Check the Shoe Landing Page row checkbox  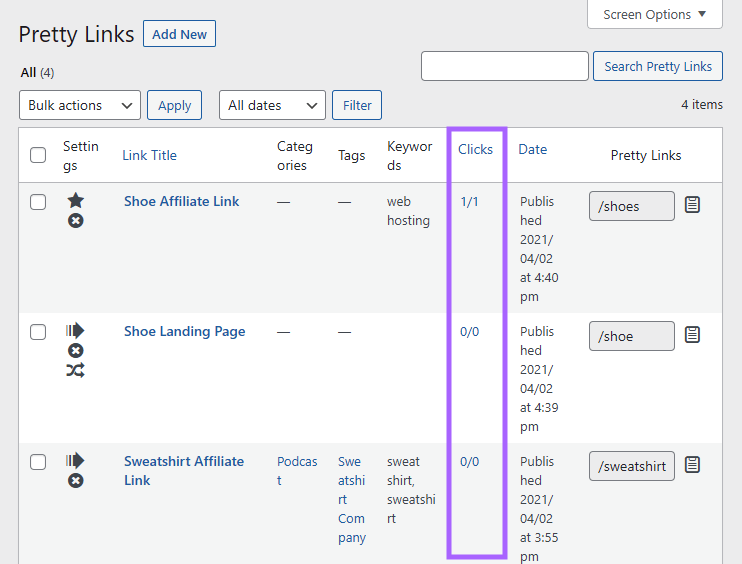[x=38, y=332]
